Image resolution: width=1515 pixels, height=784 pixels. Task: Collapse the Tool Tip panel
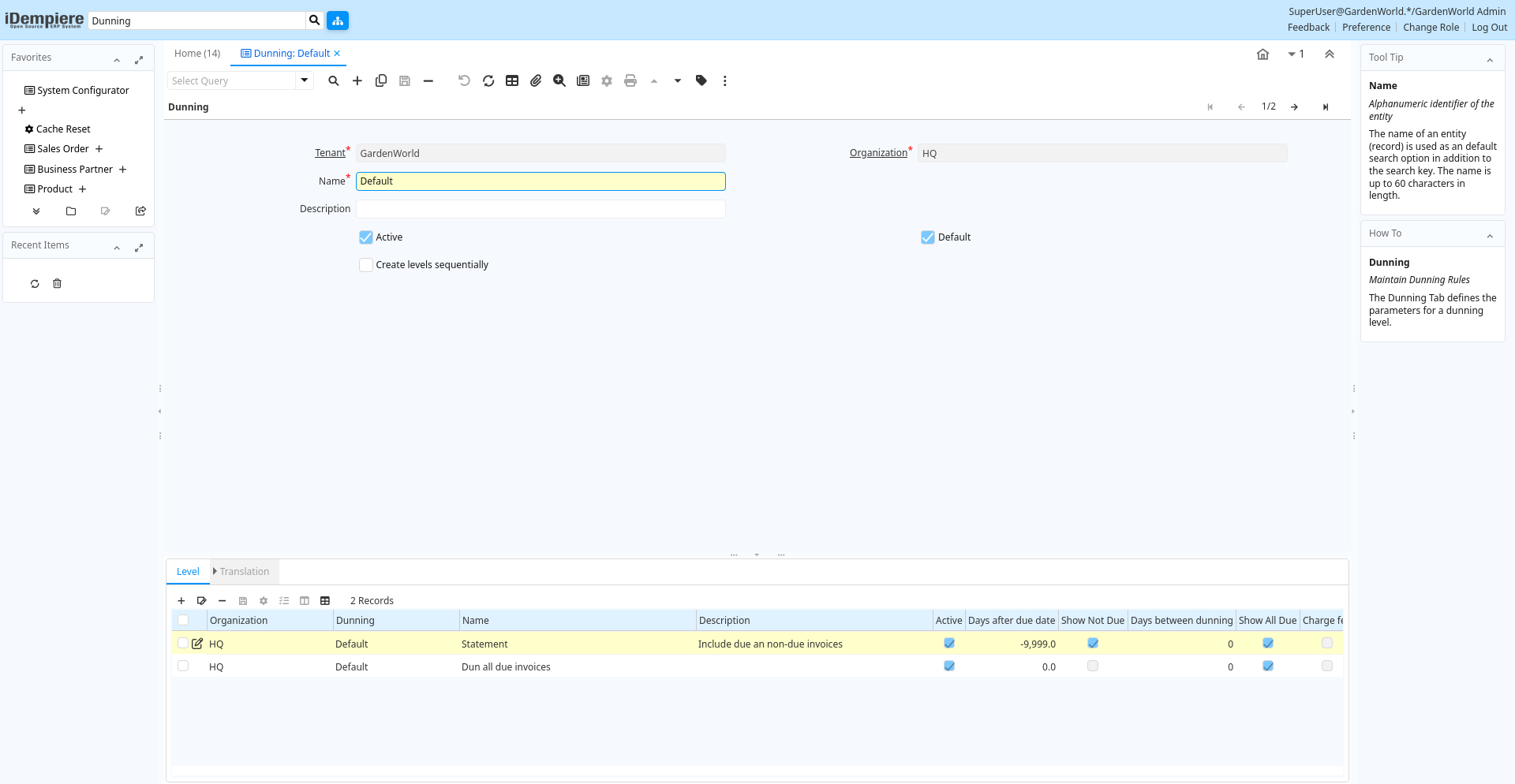1490,59
